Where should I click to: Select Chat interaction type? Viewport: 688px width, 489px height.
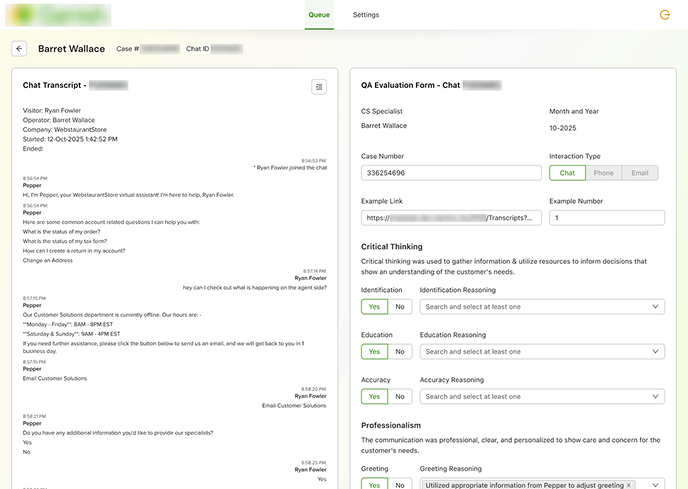click(x=567, y=173)
